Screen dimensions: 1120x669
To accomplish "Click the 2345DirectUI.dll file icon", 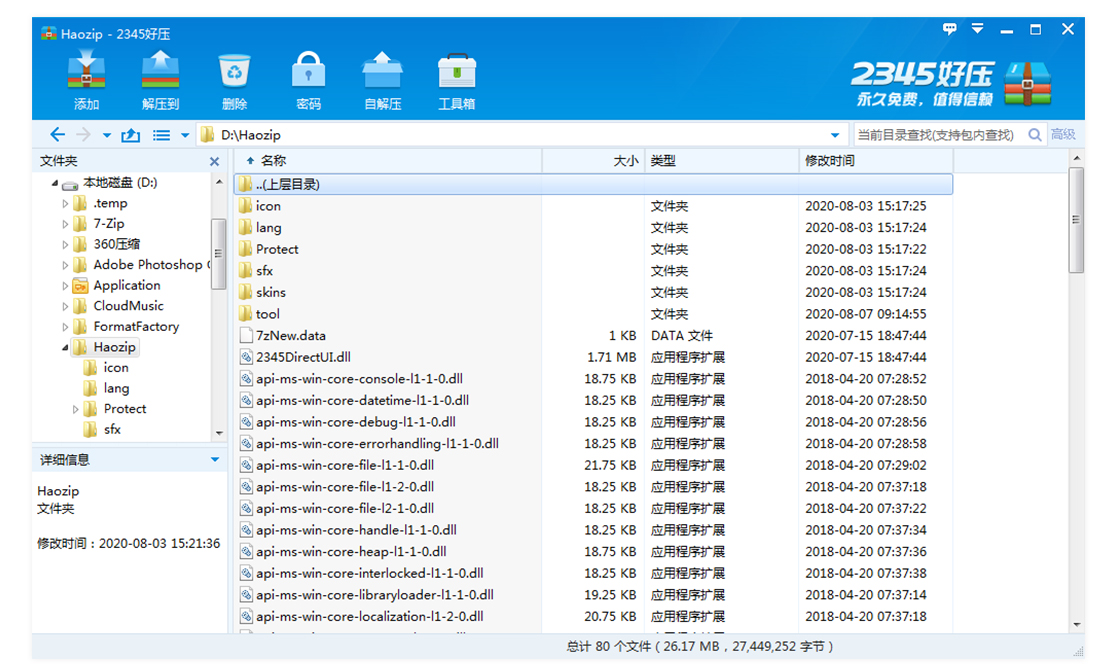I will (x=246, y=357).
